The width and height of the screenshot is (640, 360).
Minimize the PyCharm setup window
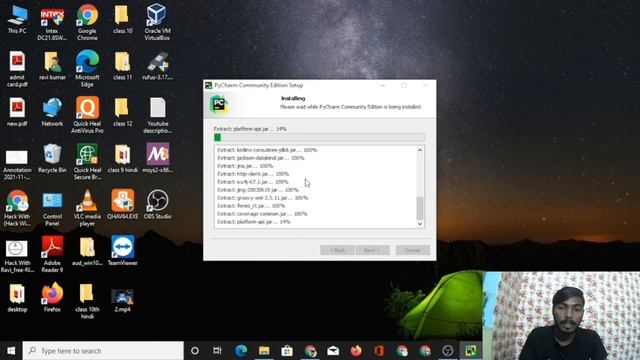pos(383,85)
